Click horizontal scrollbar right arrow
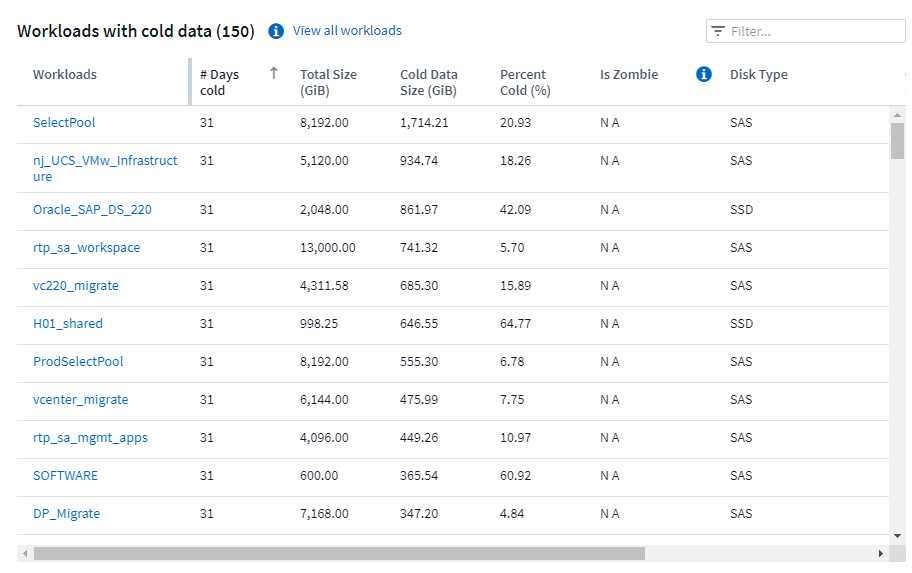The height and width of the screenshot is (573, 912). [x=881, y=553]
